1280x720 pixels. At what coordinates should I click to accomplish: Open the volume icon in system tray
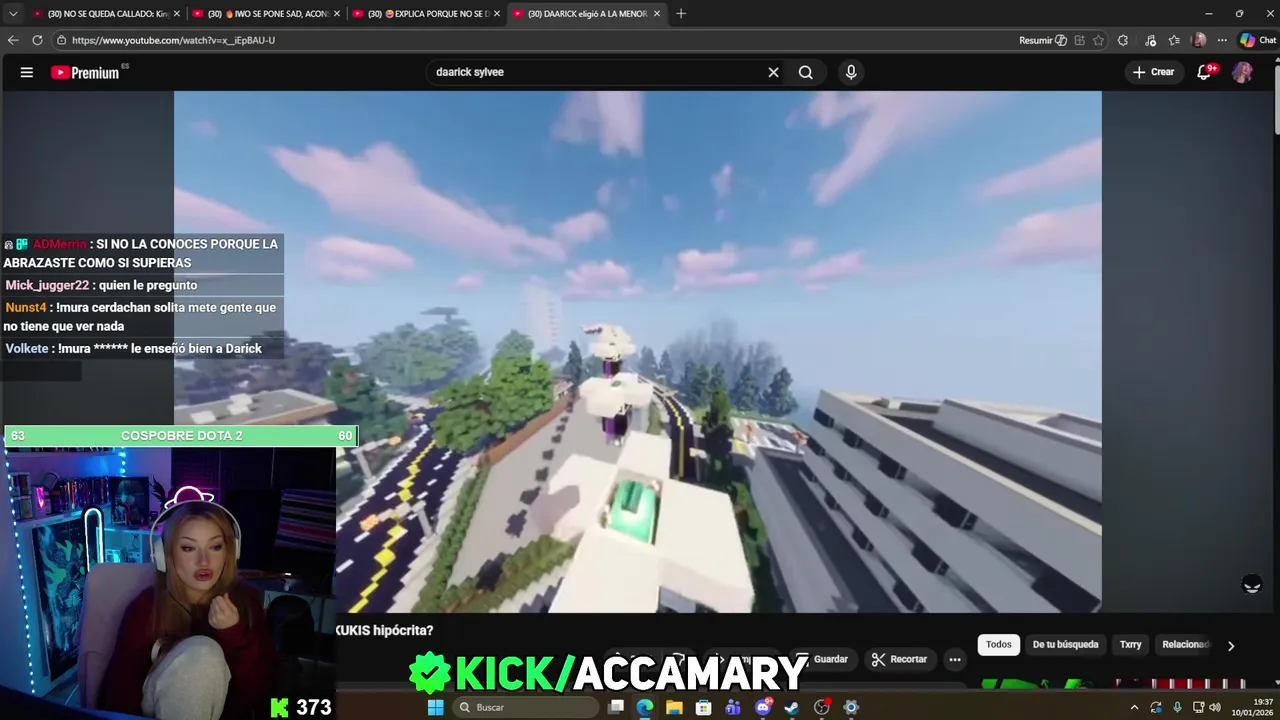[1215, 707]
